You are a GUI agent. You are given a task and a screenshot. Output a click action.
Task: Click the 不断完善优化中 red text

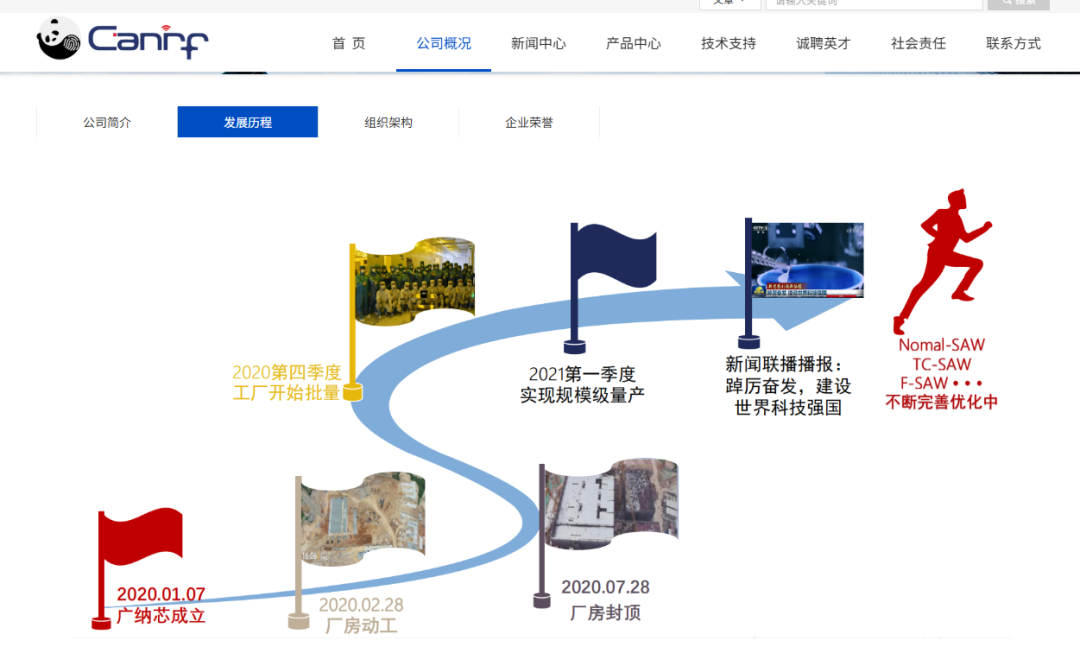click(x=942, y=402)
